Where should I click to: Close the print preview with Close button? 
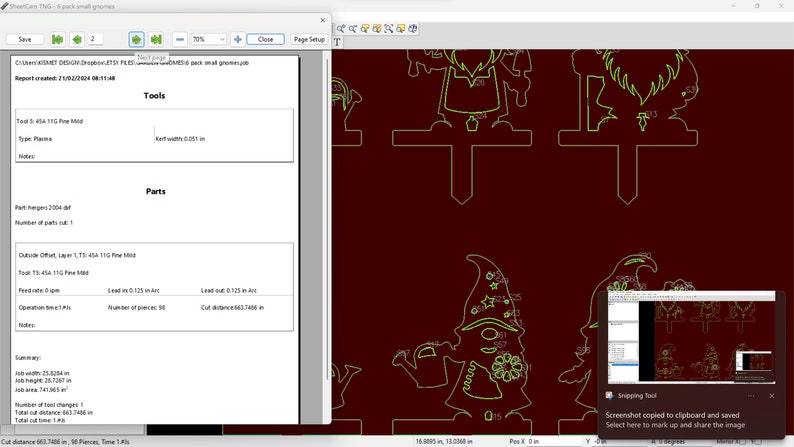click(265, 39)
